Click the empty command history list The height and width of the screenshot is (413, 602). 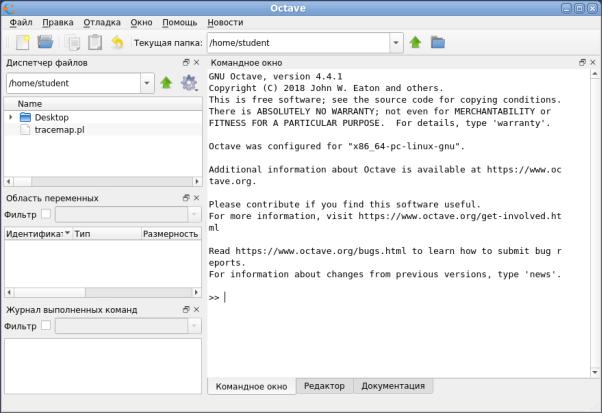(x=103, y=366)
